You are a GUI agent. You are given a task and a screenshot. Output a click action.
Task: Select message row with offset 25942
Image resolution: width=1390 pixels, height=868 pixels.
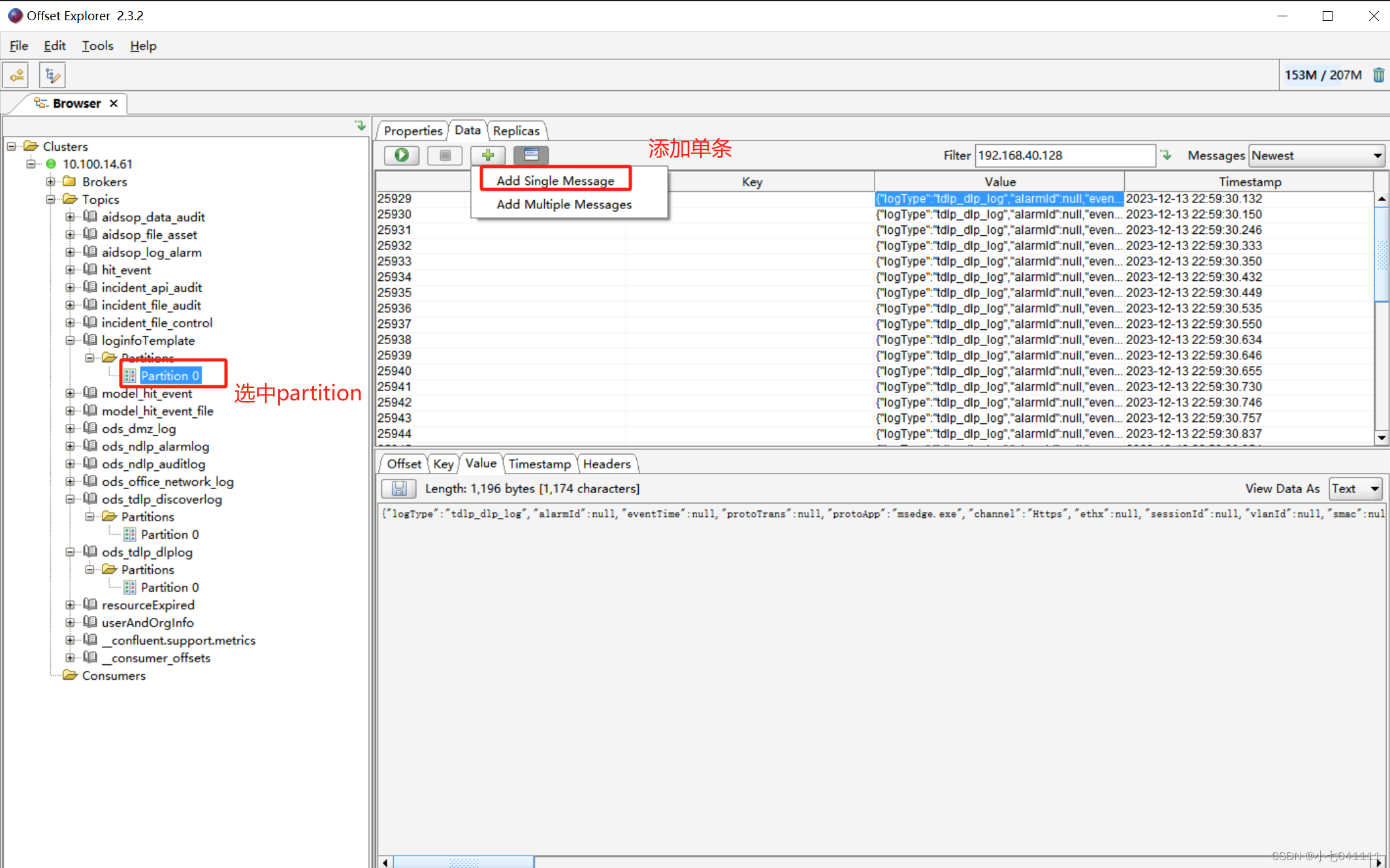pos(875,402)
